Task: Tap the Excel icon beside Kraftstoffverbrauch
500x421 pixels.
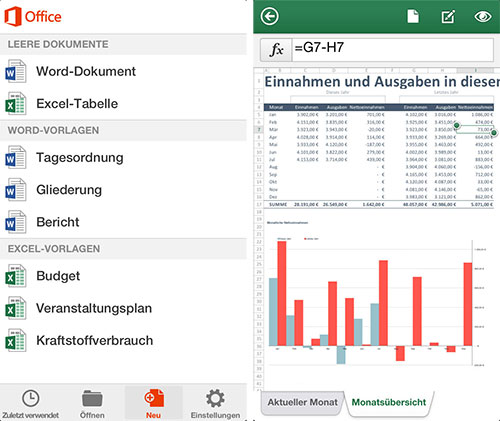Action: tap(16, 340)
